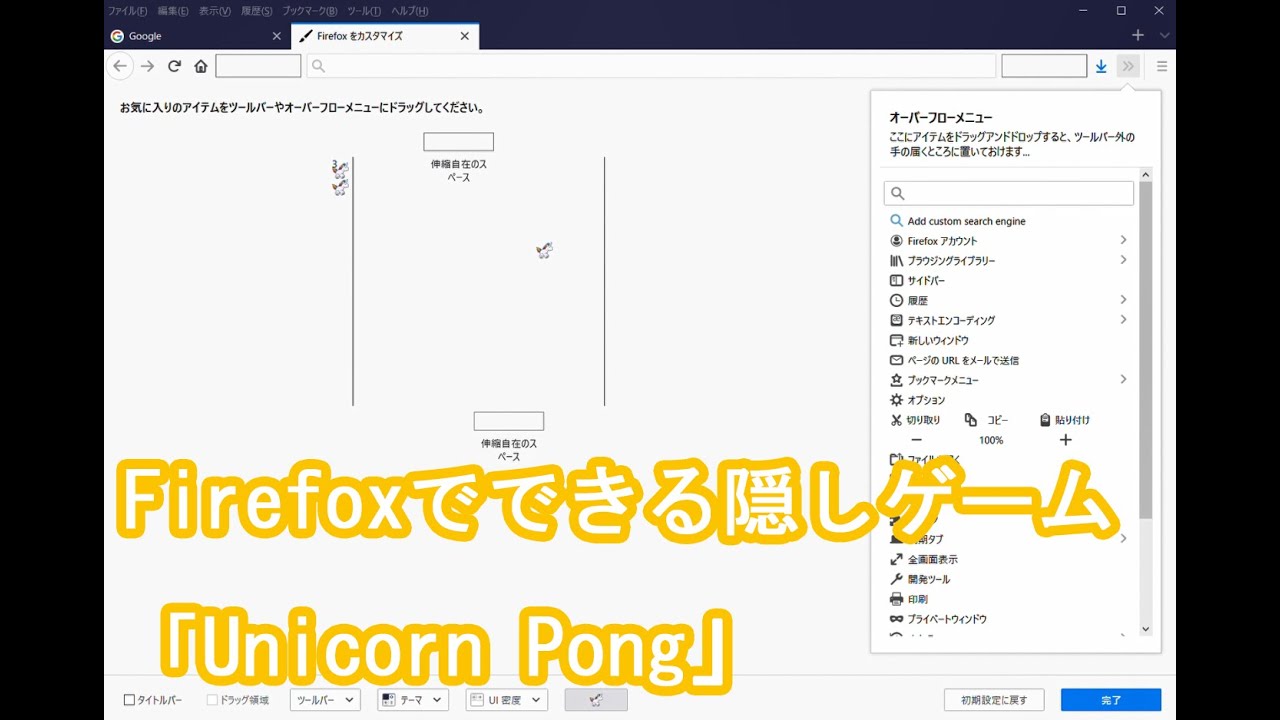Image resolution: width=1280 pixels, height=720 pixels.
Task: Click the URL address bar
Action: [x=651, y=66]
